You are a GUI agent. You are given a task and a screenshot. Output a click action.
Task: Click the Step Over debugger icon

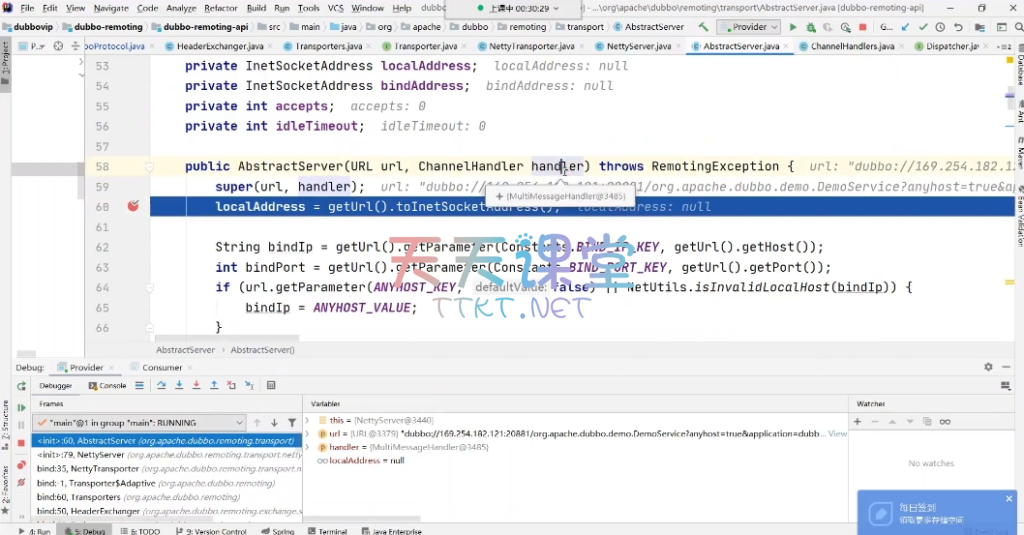(161, 385)
